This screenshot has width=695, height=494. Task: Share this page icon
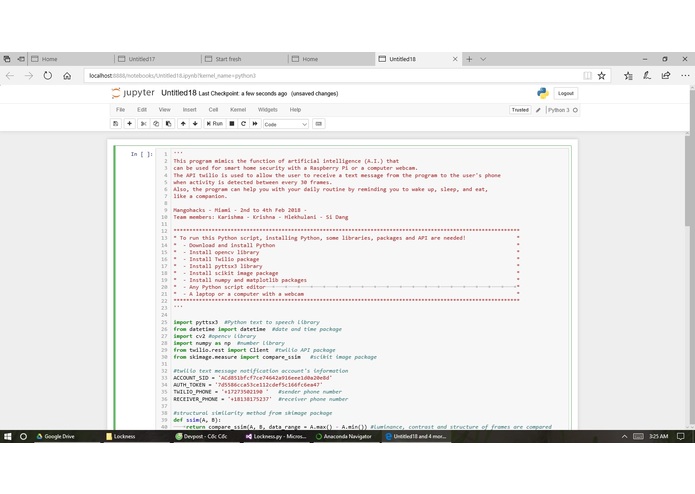point(666,76)
